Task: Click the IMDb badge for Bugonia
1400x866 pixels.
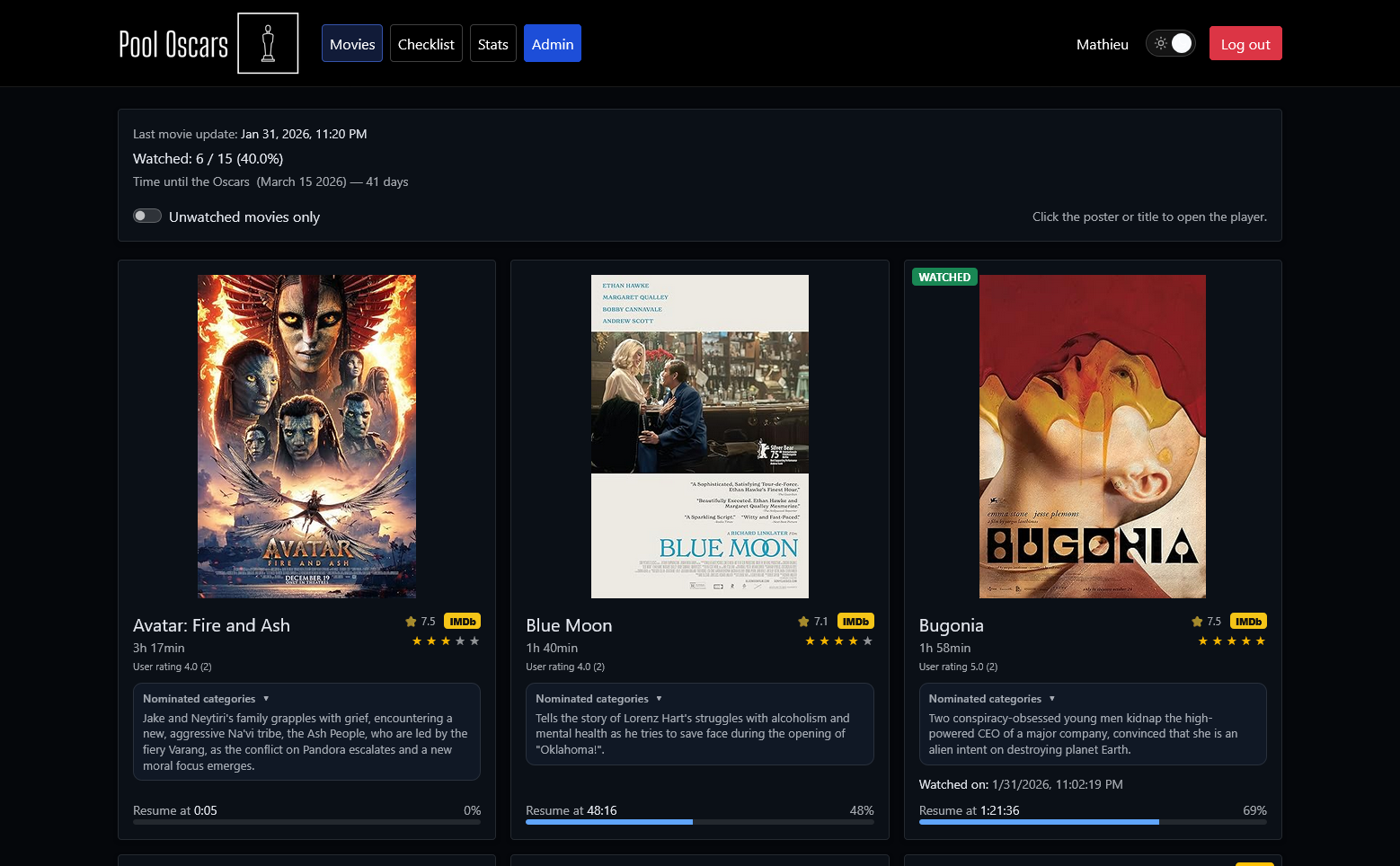Action: [x=1248, y=622]
